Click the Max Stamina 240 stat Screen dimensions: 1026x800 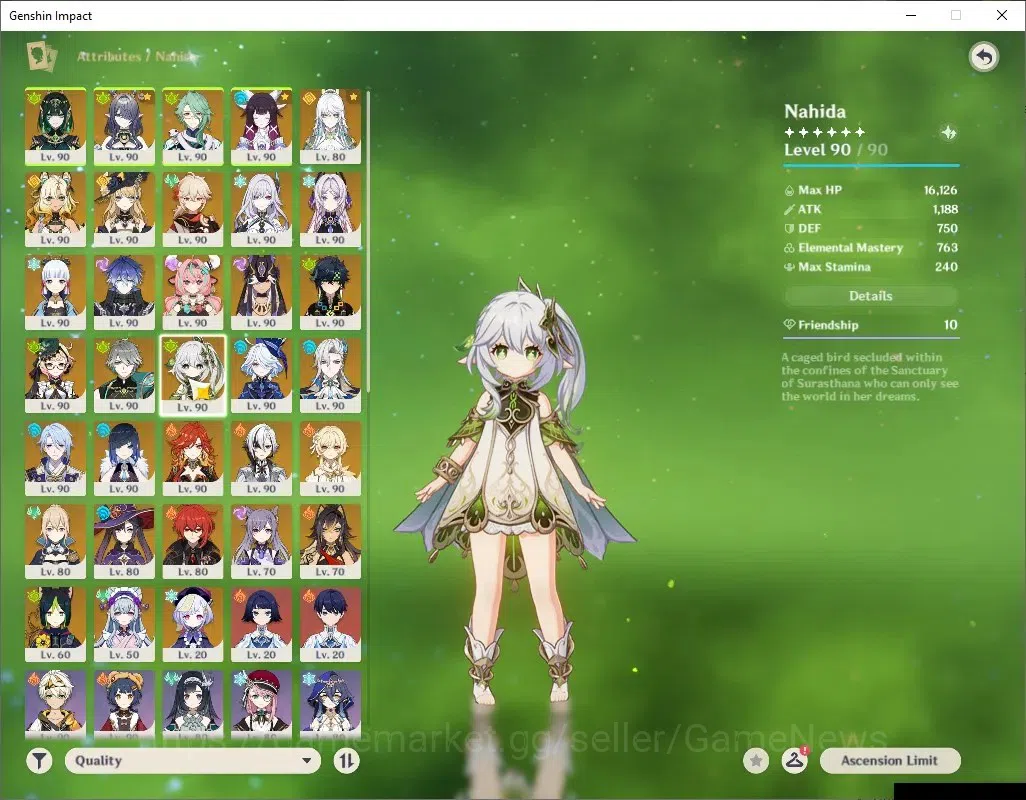click(x=871, y=267)
